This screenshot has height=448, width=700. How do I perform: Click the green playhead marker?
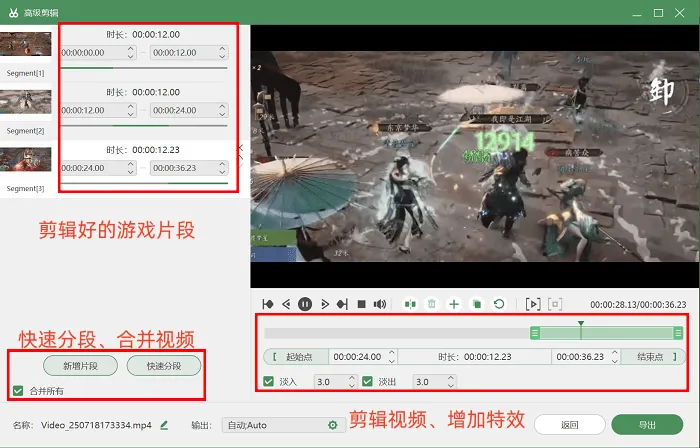pyautogui.click(x=580, y=324)
